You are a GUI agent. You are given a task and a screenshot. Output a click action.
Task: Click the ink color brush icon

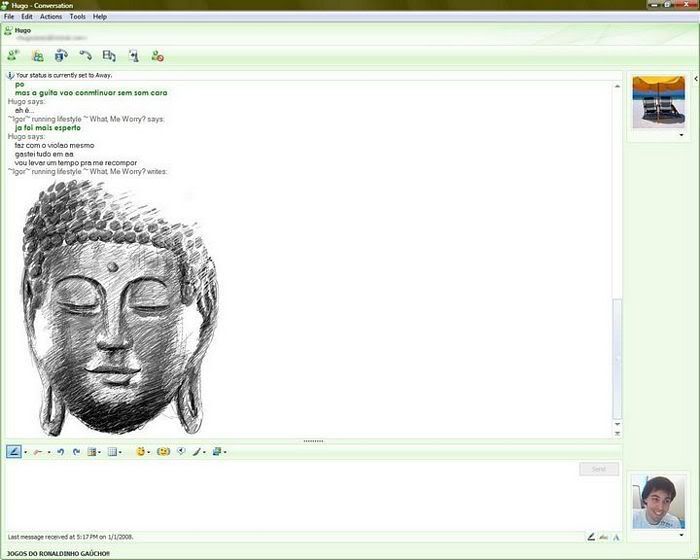tap(196, 452)
